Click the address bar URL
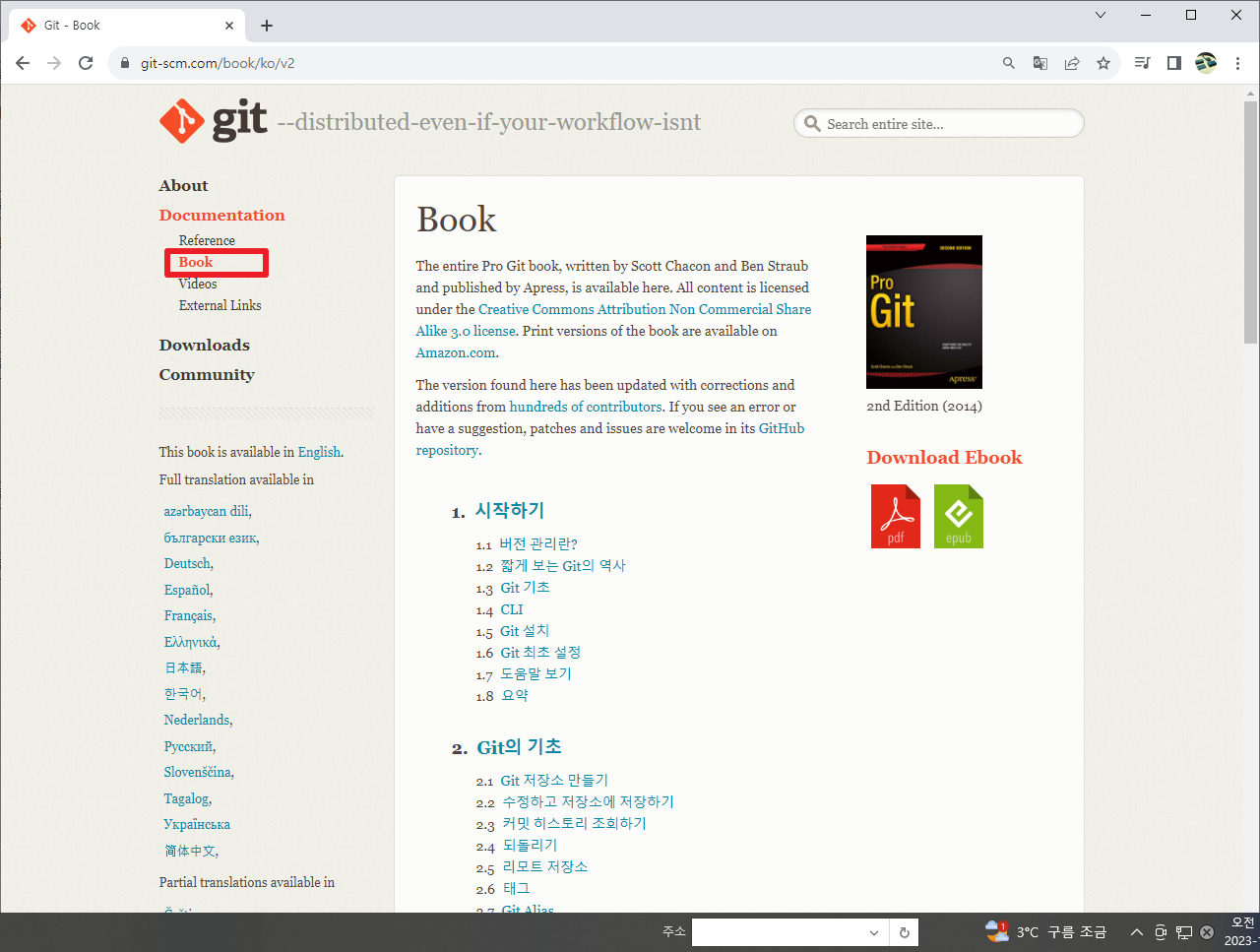This screenshot has width=1260, height=952. (218, 63)
